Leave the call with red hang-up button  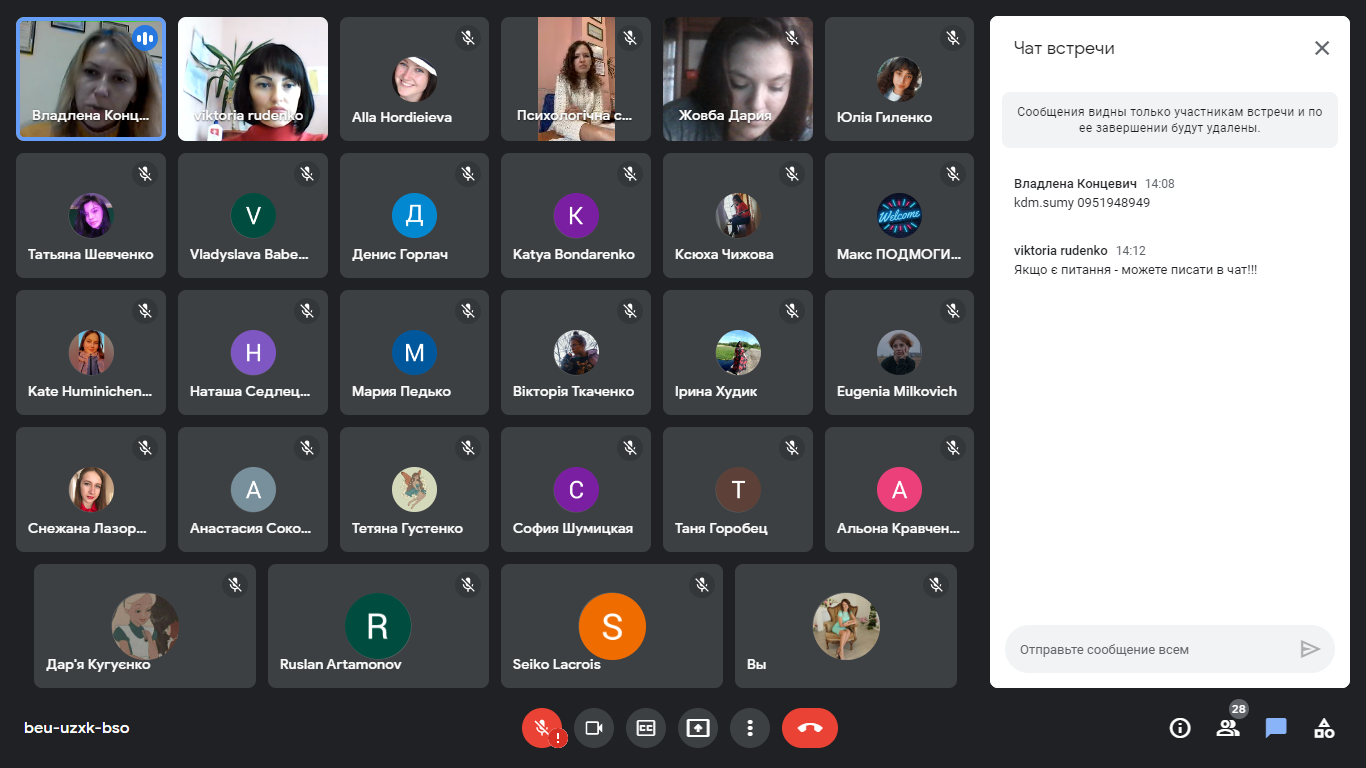click(x=810, y=728)
